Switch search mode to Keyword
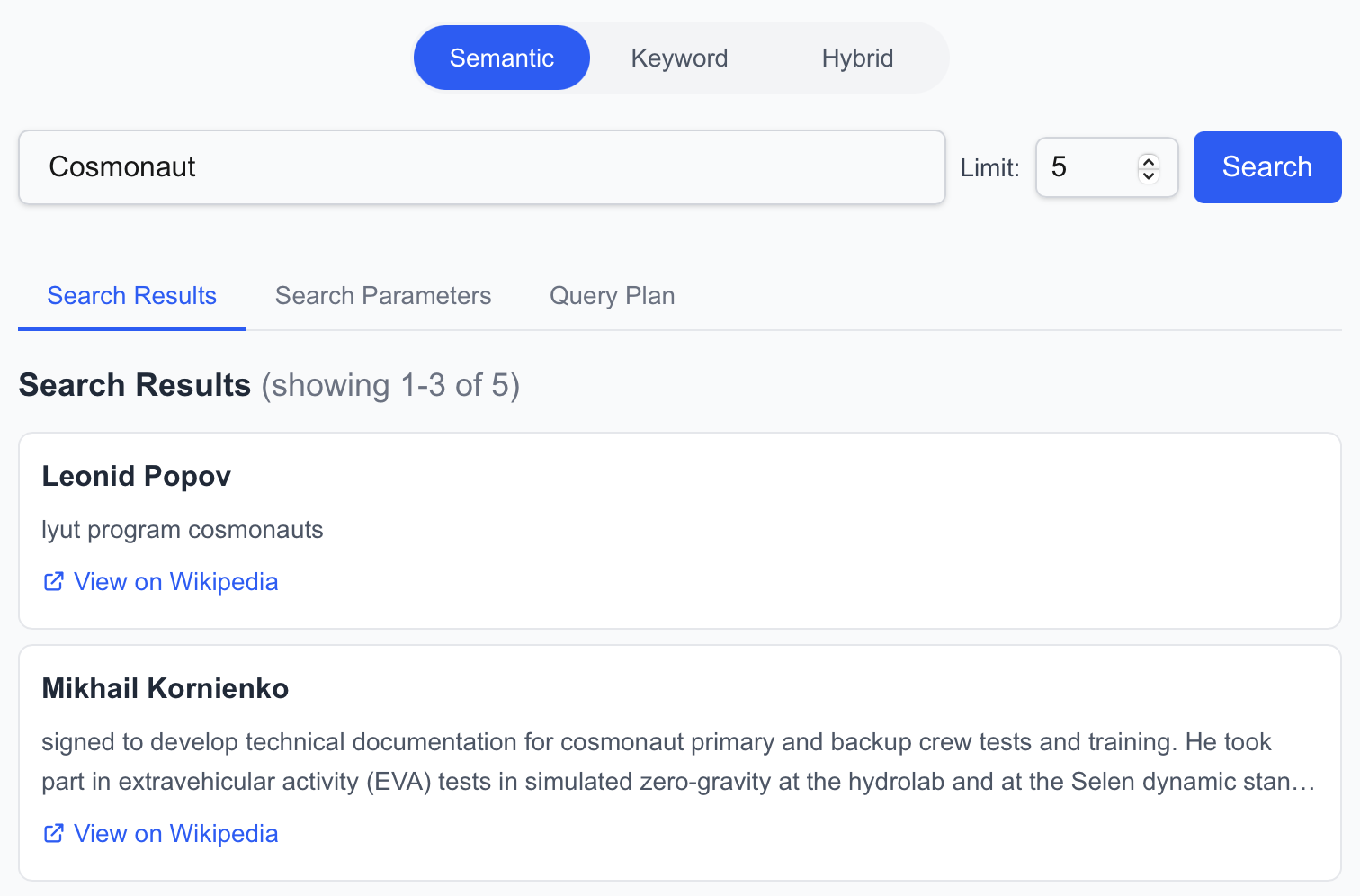The width and height of the screenshot is (1360, 896). pos(679,57)
